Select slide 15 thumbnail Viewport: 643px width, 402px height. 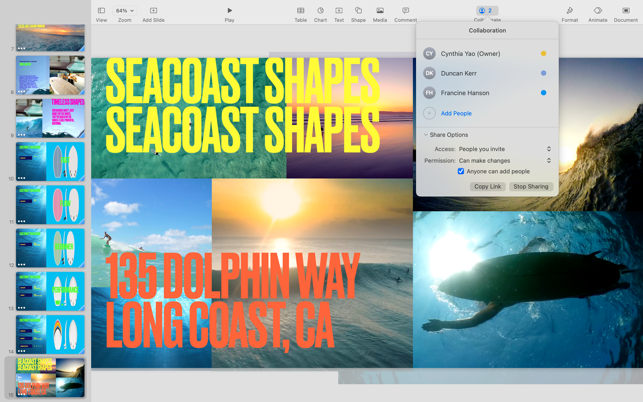(x=50, y=378)
